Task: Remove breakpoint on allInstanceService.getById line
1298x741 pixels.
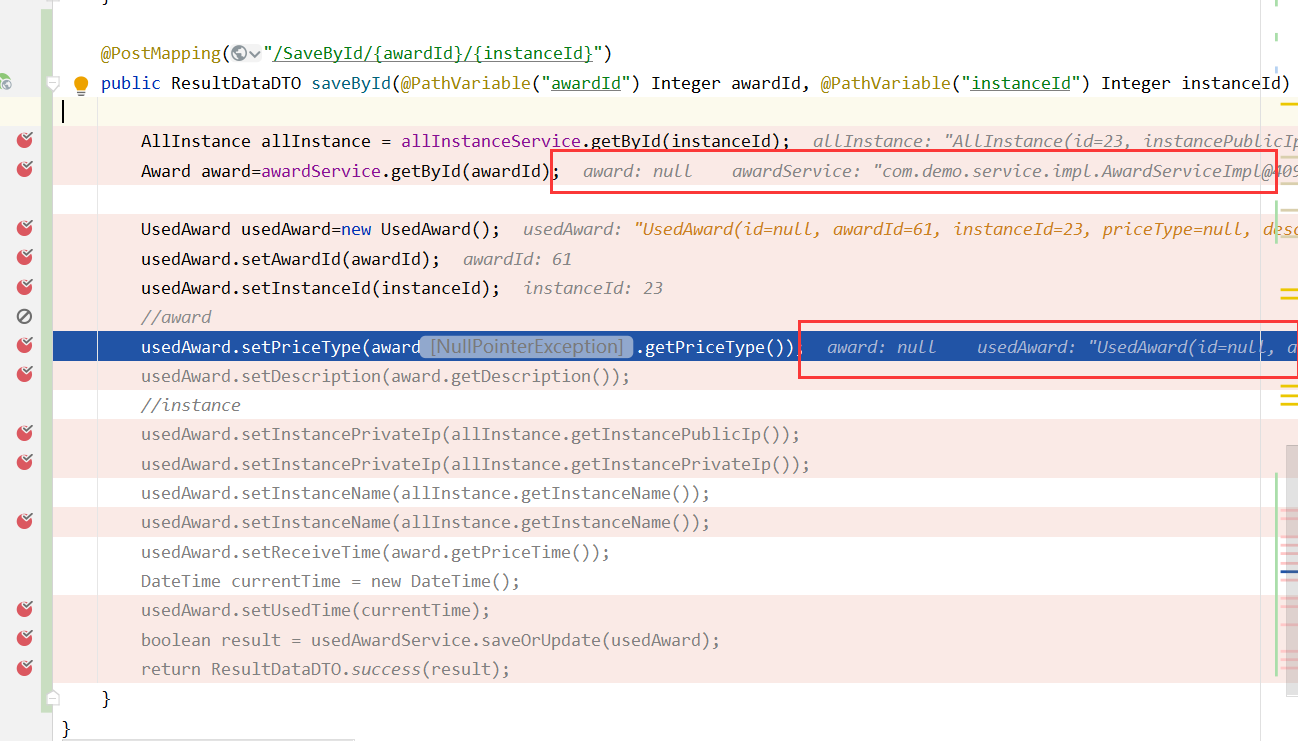Action: point(25,141)
